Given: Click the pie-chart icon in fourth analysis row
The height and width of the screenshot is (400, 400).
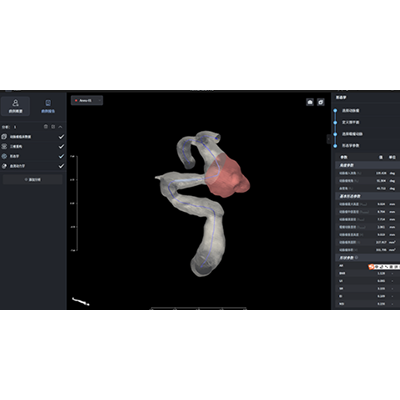Looking at the screenshot, I should (4, 166).
